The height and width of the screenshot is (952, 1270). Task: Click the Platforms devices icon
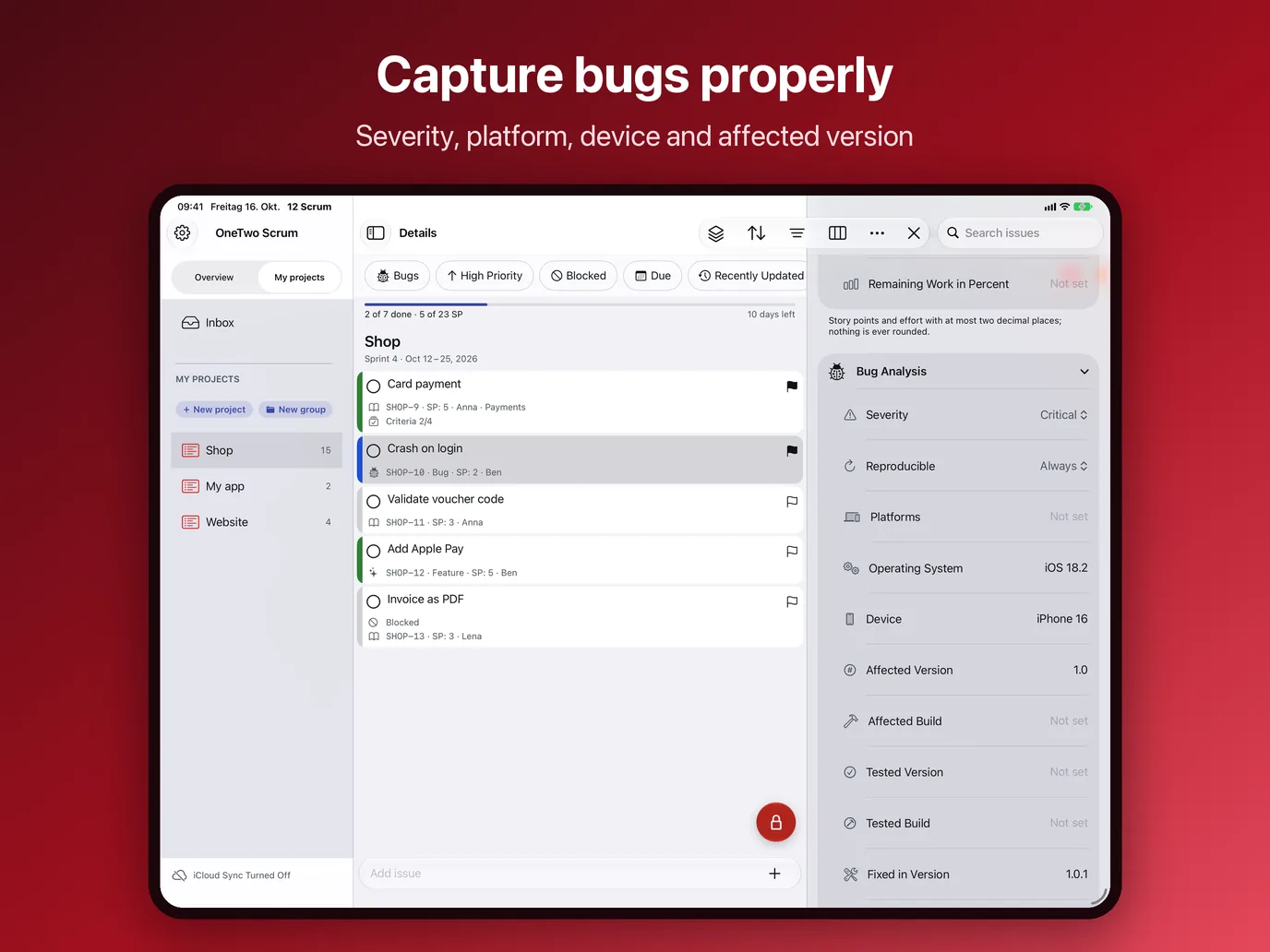point(852,518)
